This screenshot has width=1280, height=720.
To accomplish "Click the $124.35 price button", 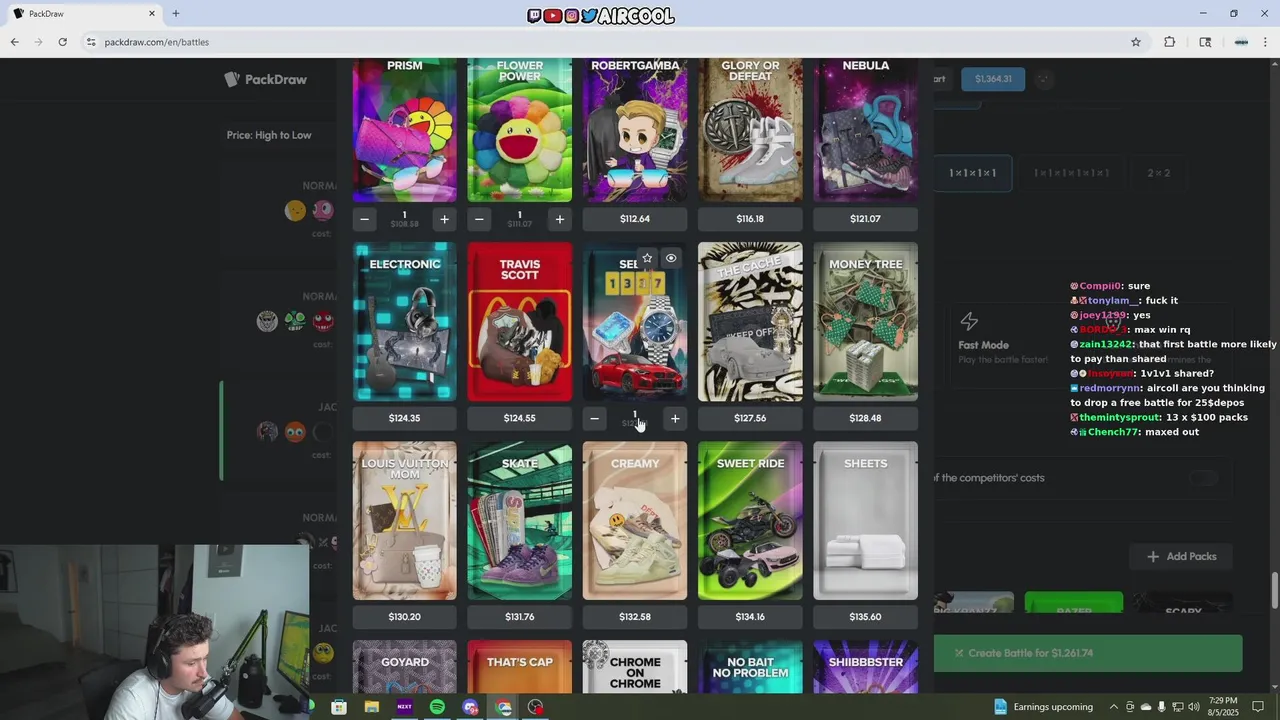I will click(404, 418).
